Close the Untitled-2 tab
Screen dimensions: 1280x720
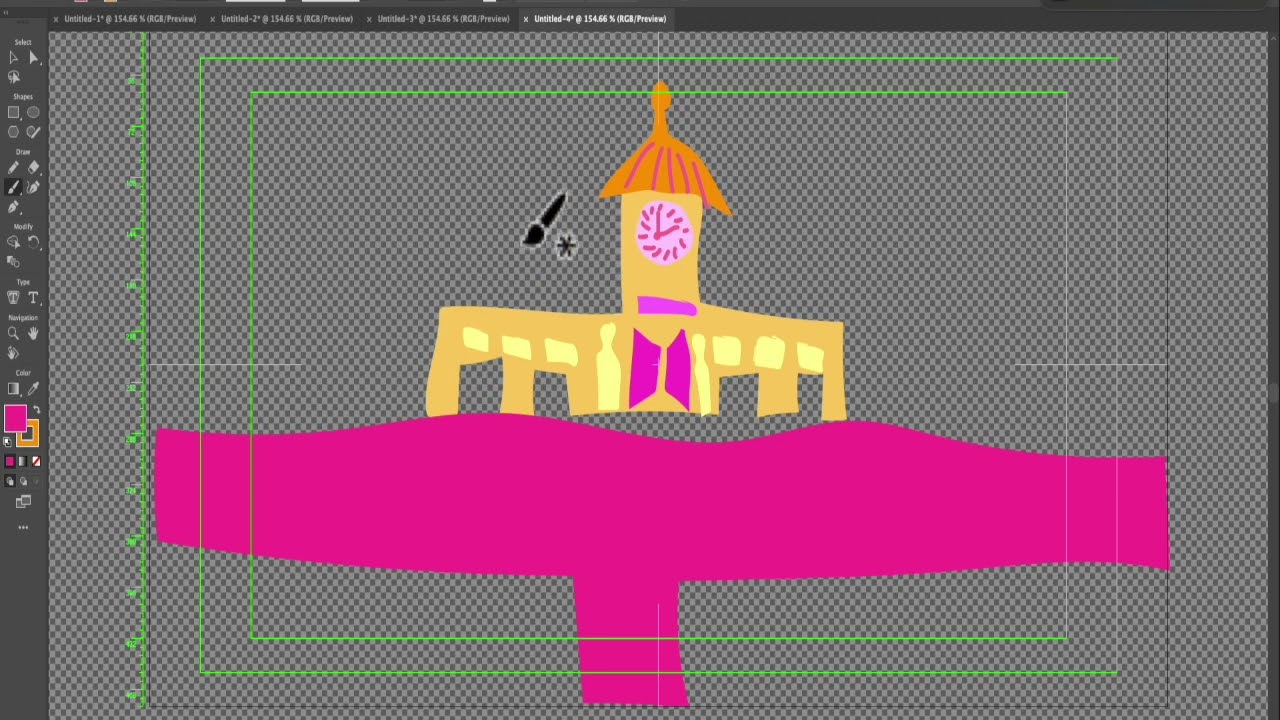[x=213, y=19]
